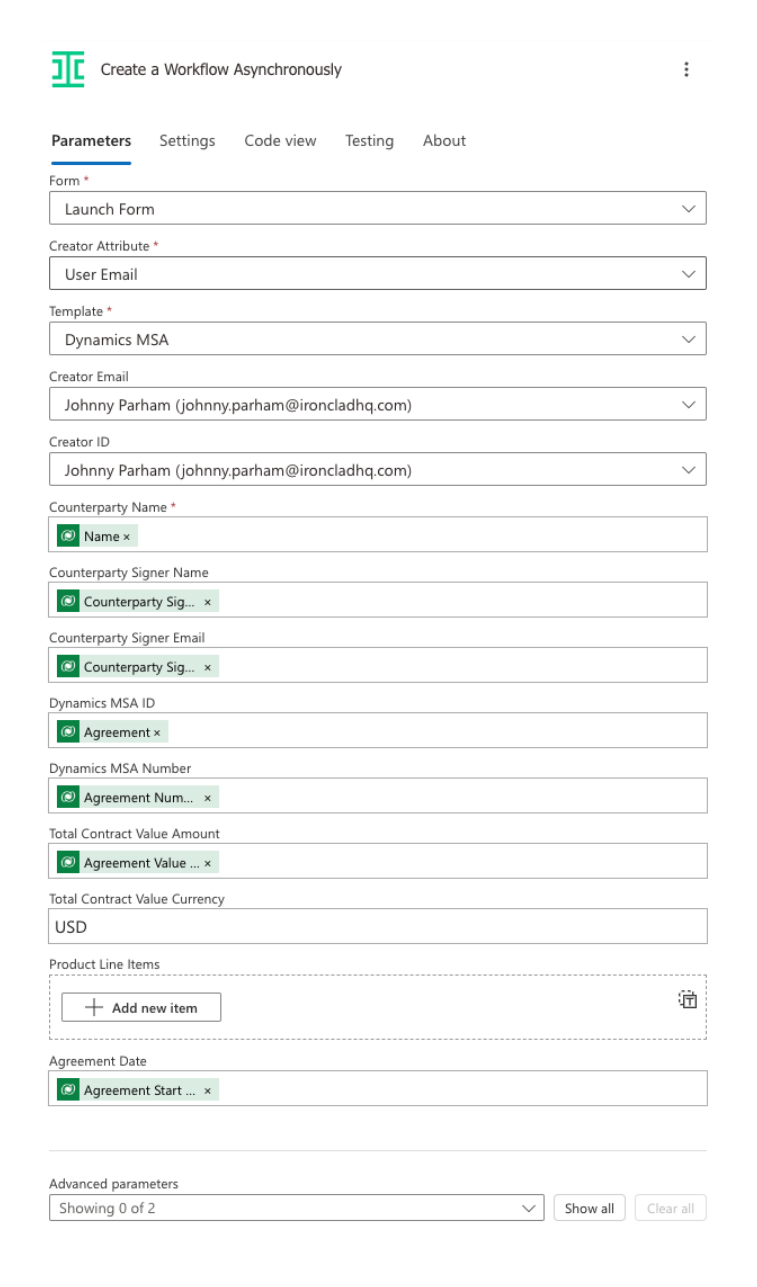The width and height of the screenshot is (757, 1287).
Task: Remove the Name token with its ×
Action: coord(127,537)
